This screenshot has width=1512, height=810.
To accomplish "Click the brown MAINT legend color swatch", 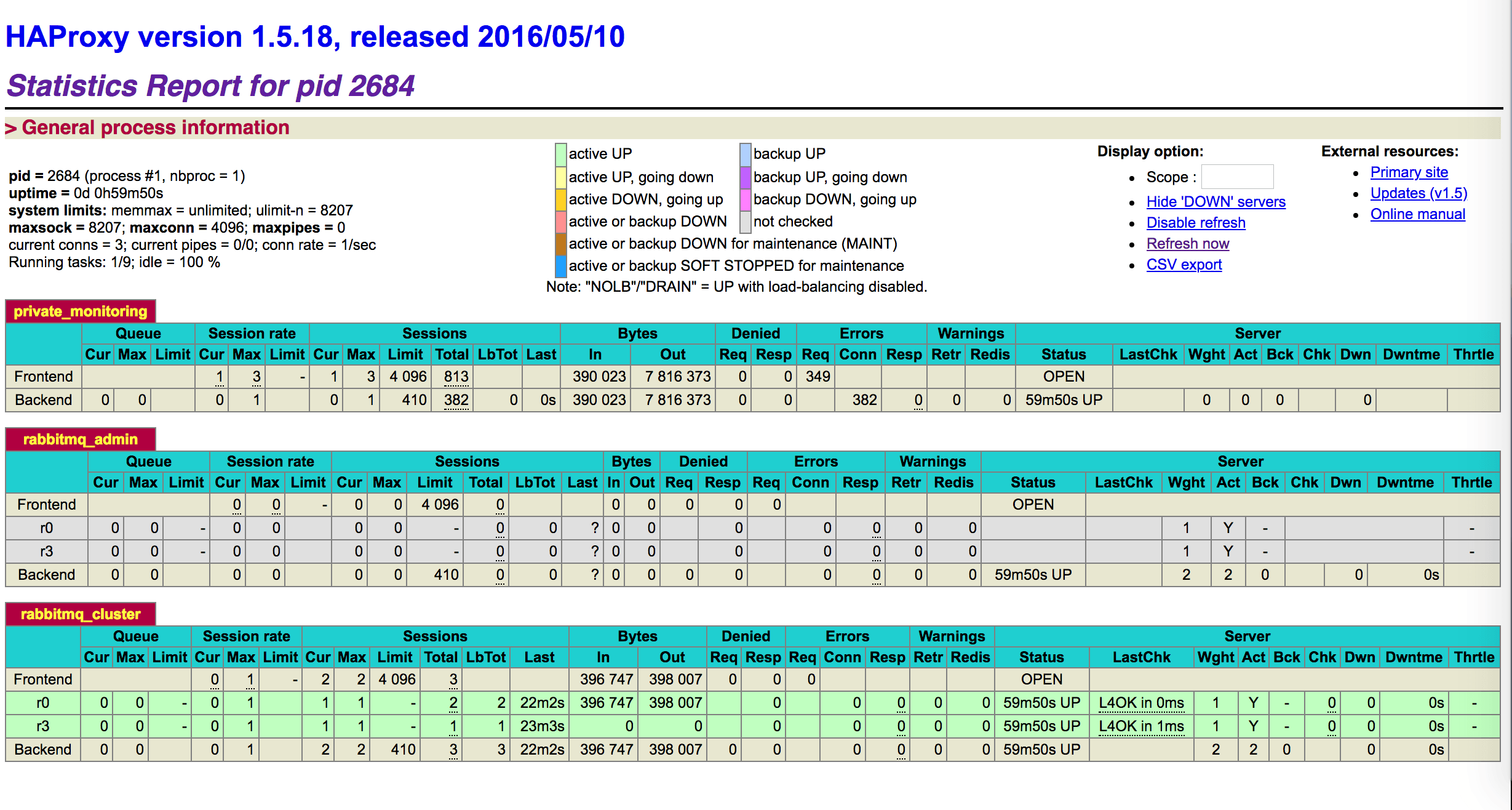I will [x=560, y=244].
